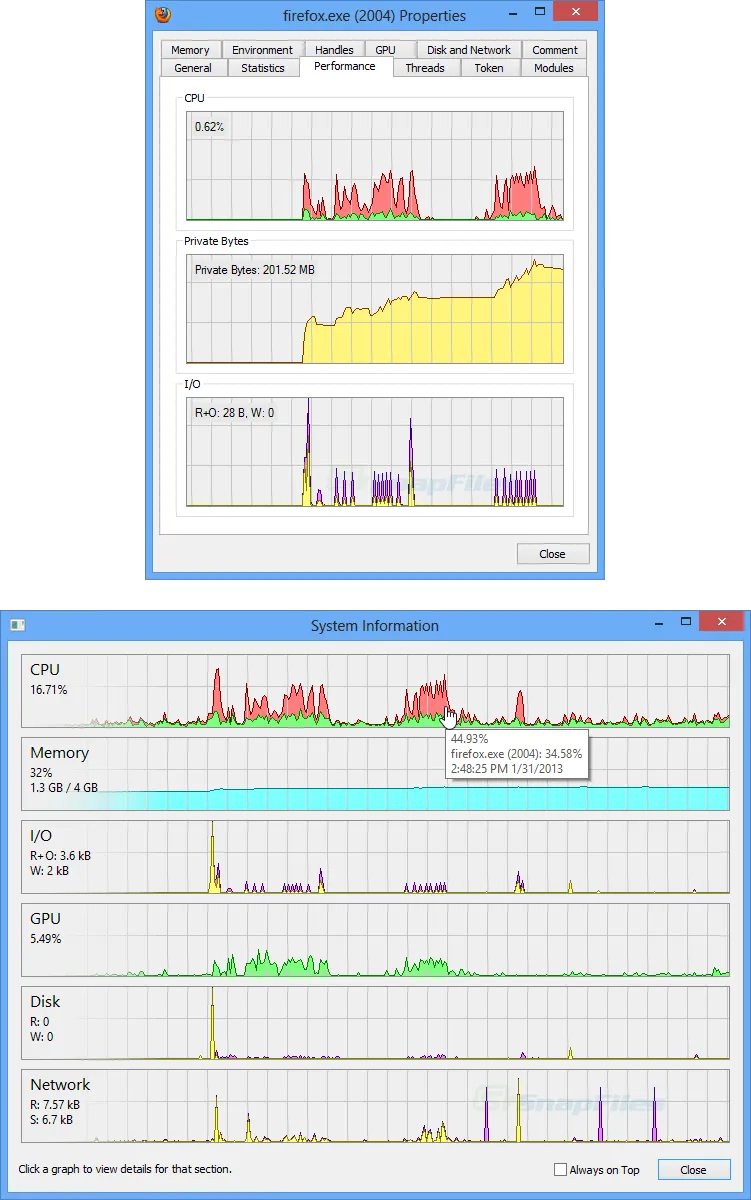Open the Environment tab

point(262,50)
